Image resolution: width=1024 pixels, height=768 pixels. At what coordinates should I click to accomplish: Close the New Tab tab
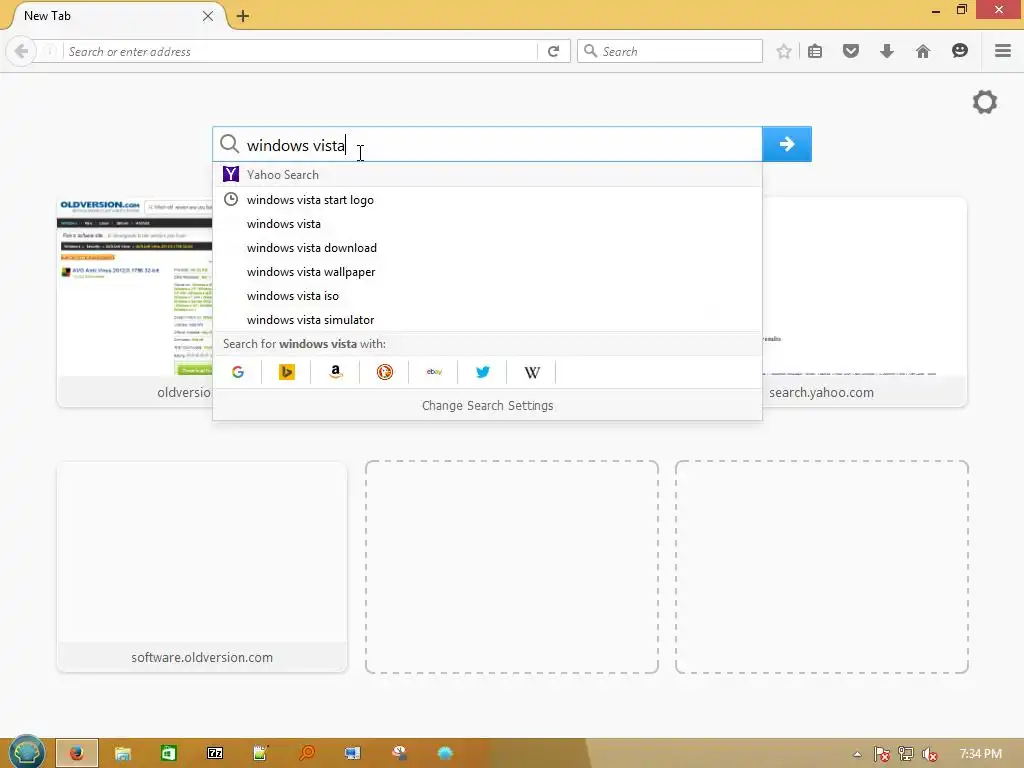[x=208, y=16]
